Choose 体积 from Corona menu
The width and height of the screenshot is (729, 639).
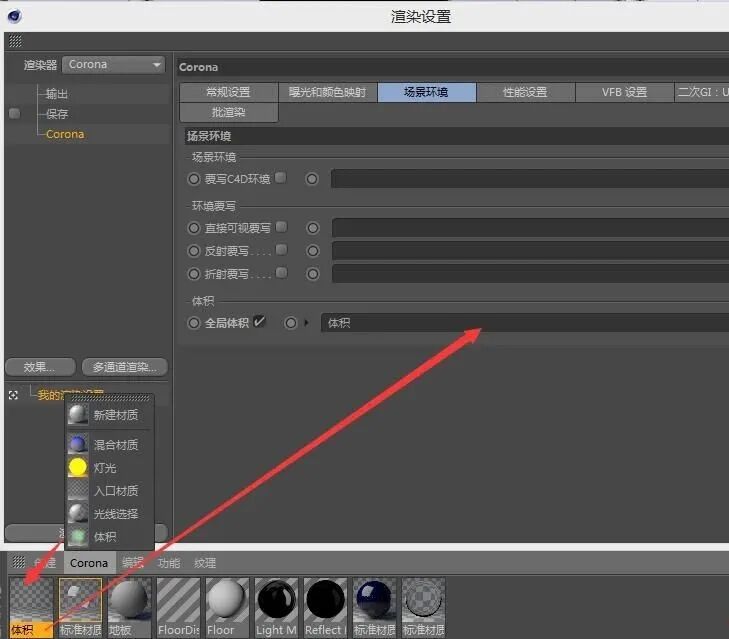pyautogui.click(x=110, y=537)
